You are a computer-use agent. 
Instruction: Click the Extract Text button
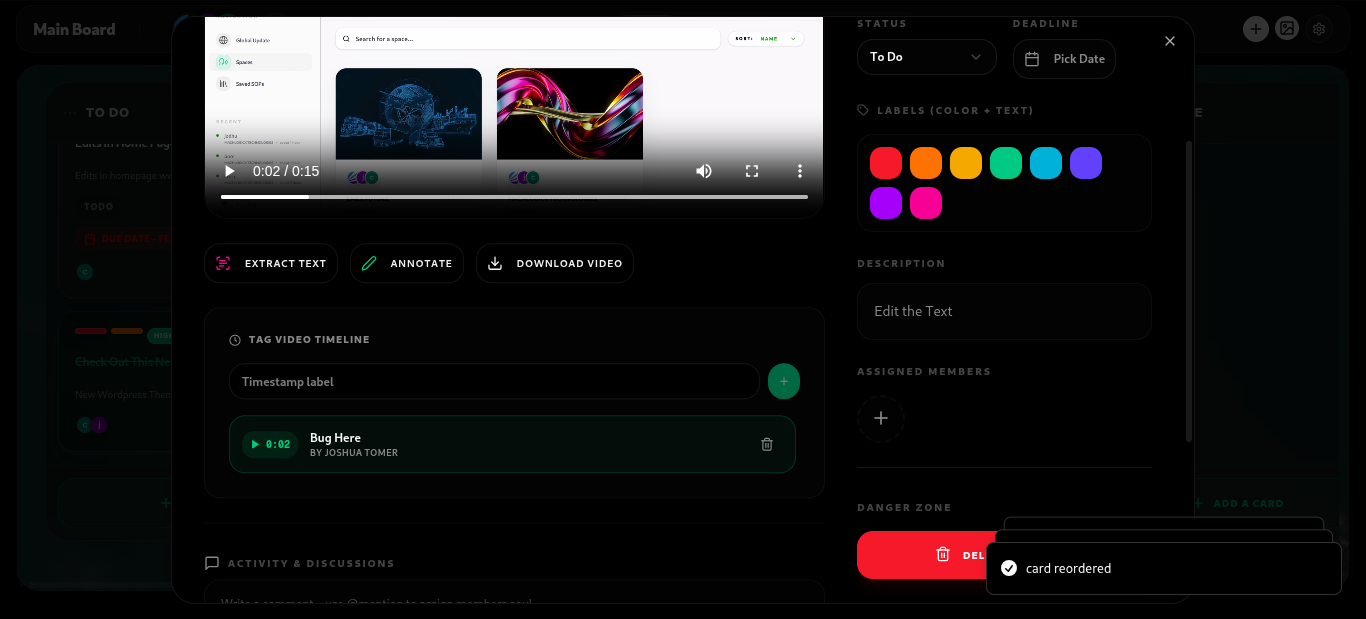pos(270,263)
